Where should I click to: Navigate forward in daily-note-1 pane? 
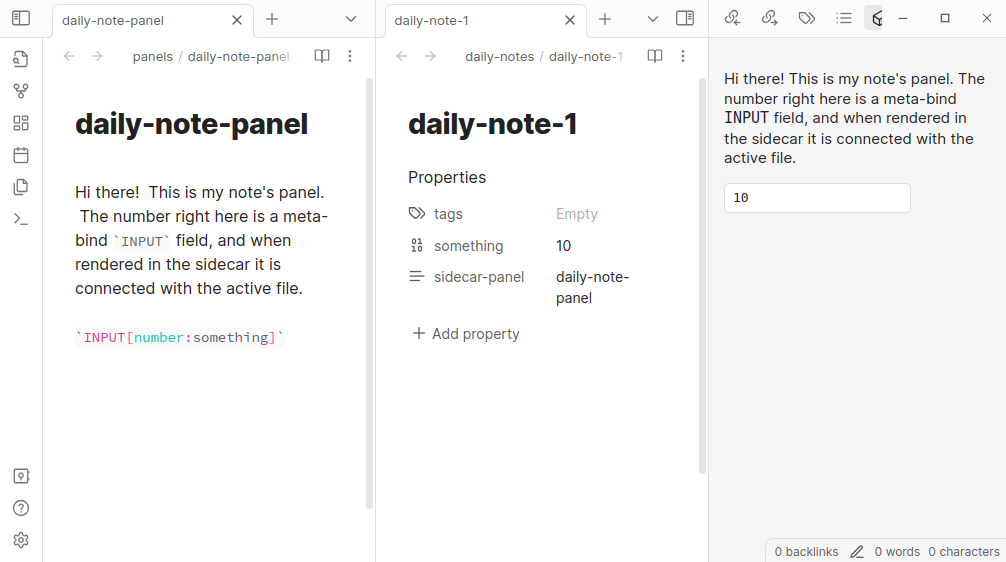430,56
